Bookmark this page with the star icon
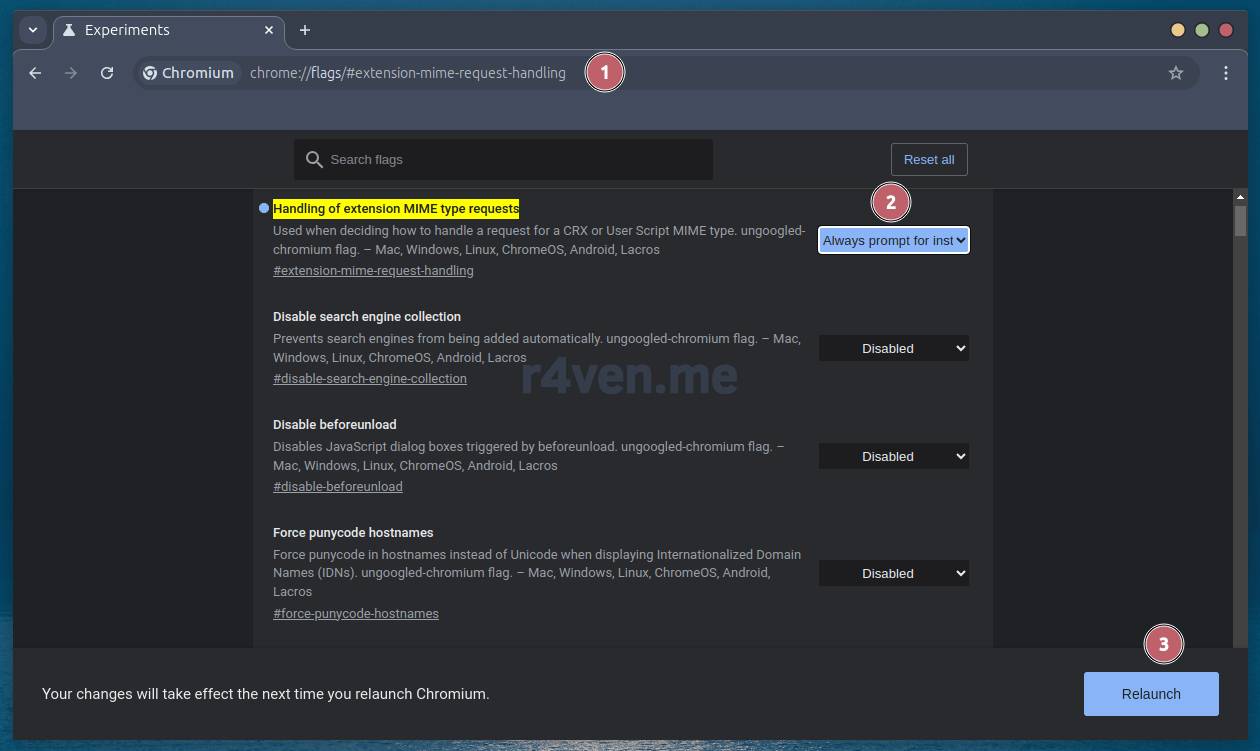Screen dimensions: 1260x751 click(1176, 73)
